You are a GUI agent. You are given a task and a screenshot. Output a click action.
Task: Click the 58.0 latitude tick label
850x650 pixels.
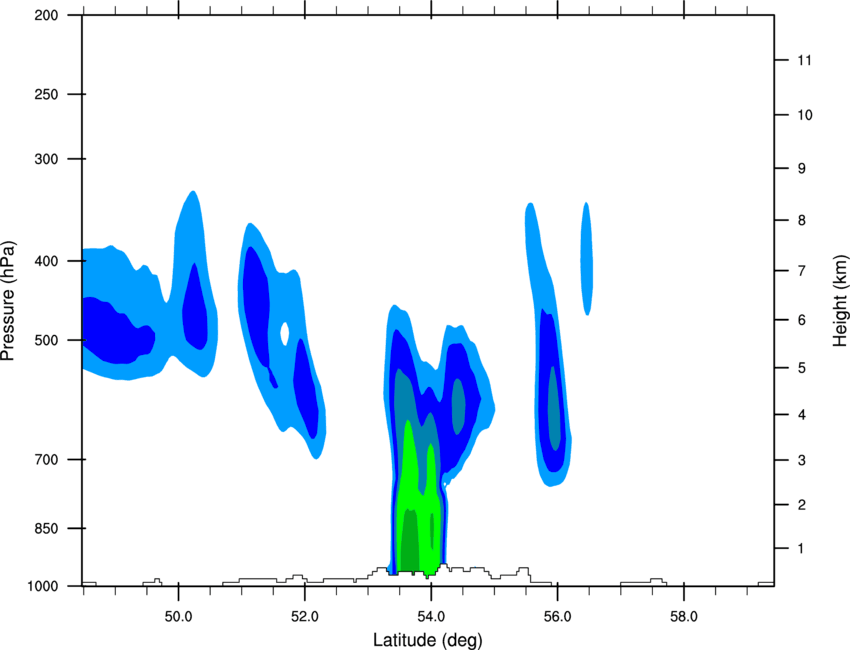(x=684, y=617)
